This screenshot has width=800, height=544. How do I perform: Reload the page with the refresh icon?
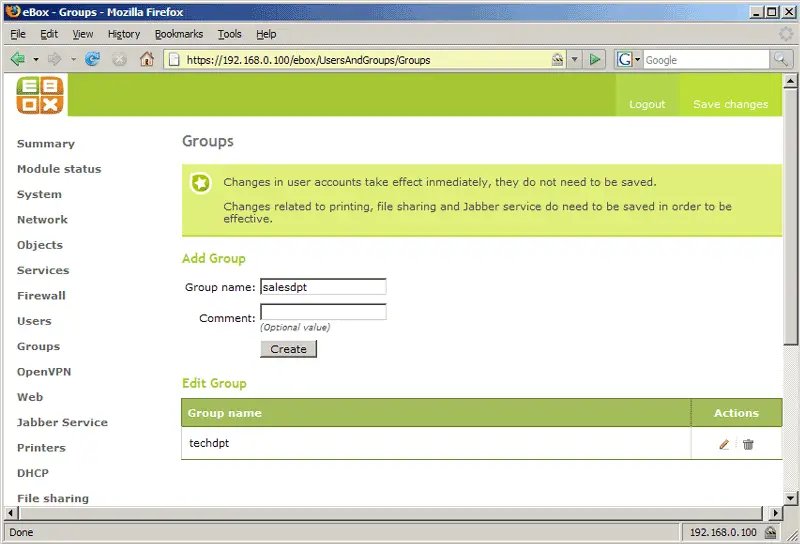point(92,59)
